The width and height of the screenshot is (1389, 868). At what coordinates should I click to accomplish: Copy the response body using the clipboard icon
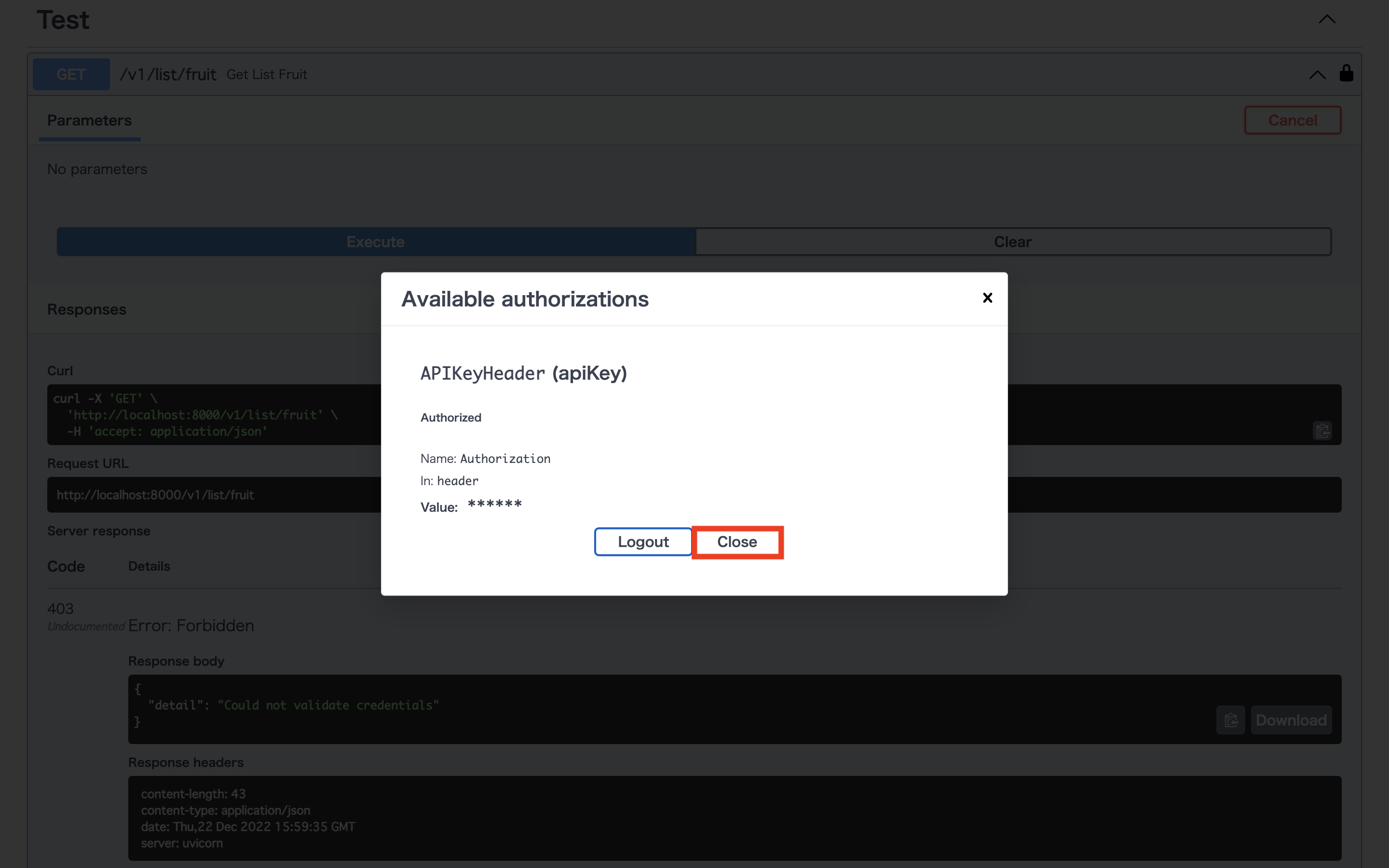[1231, 720]
